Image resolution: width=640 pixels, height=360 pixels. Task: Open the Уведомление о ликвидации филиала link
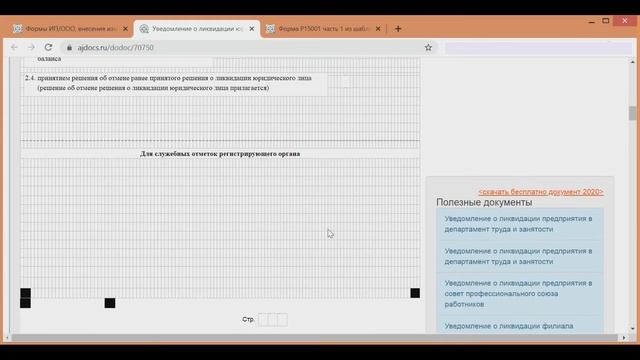[x=509, y=326]
